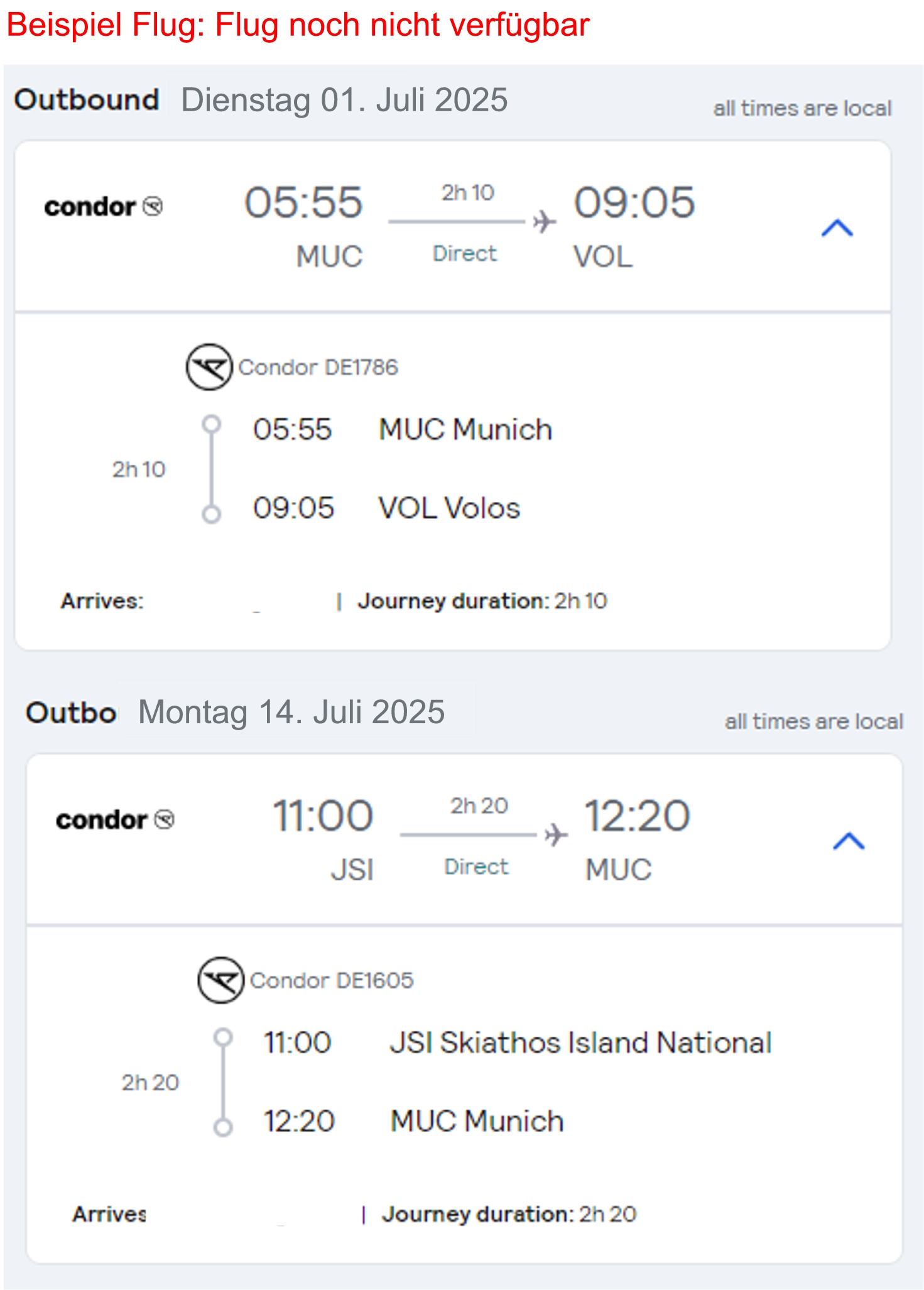Viewport: 924px width, 1290px height.
Task: Select the date Montag 14. Juli 2025
Action: (x=291, y=712)
